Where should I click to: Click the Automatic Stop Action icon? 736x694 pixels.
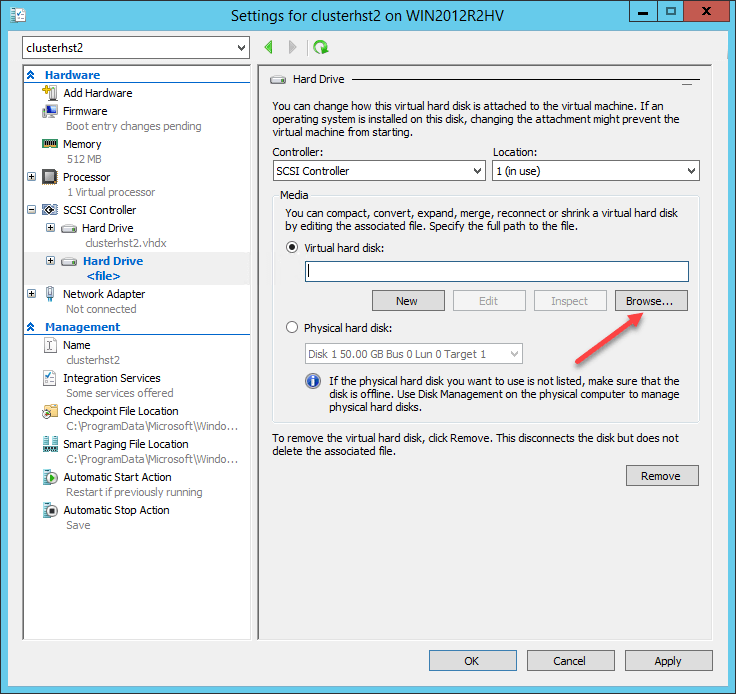click(x=50, y=510)
